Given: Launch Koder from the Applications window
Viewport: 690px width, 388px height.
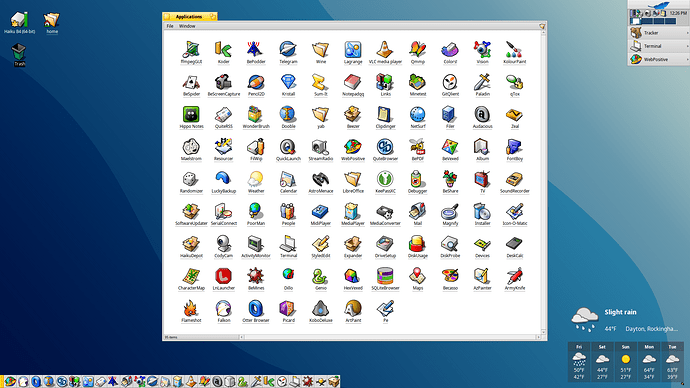Looking at the screenshot, I should click(x=224, y=49).
